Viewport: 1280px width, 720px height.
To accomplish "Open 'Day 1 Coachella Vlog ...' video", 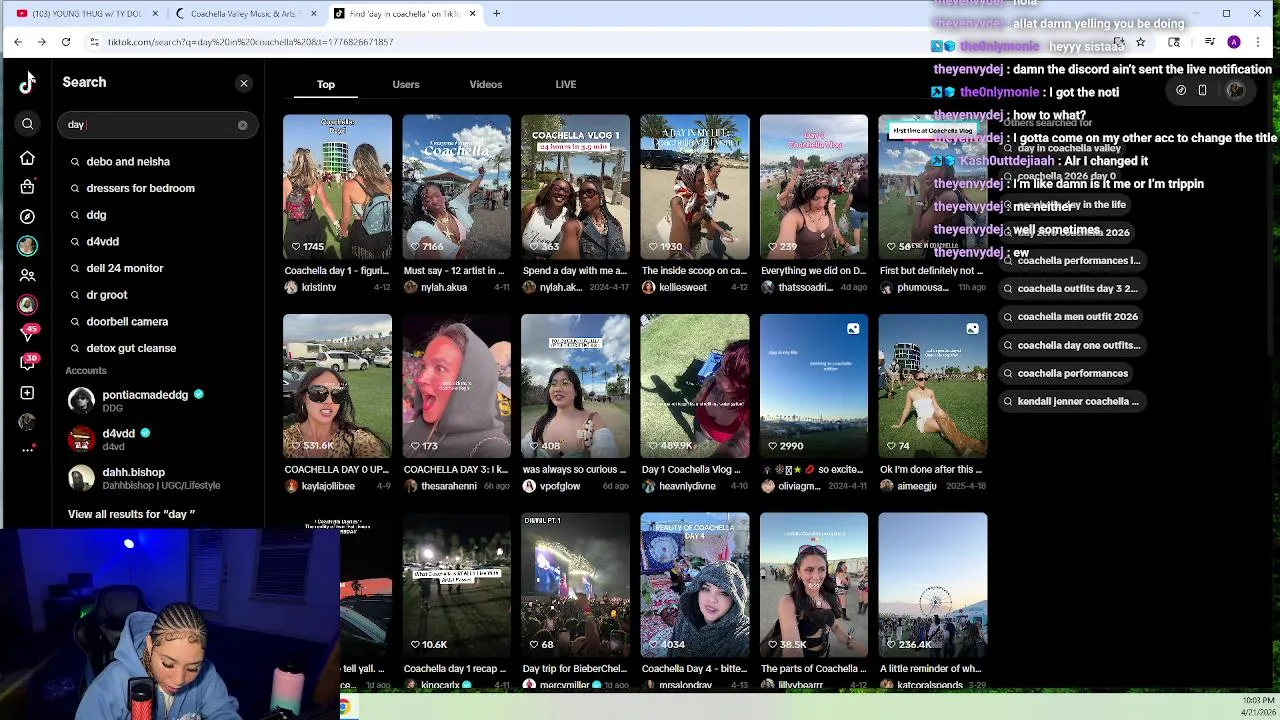I will tap(694, 386).
